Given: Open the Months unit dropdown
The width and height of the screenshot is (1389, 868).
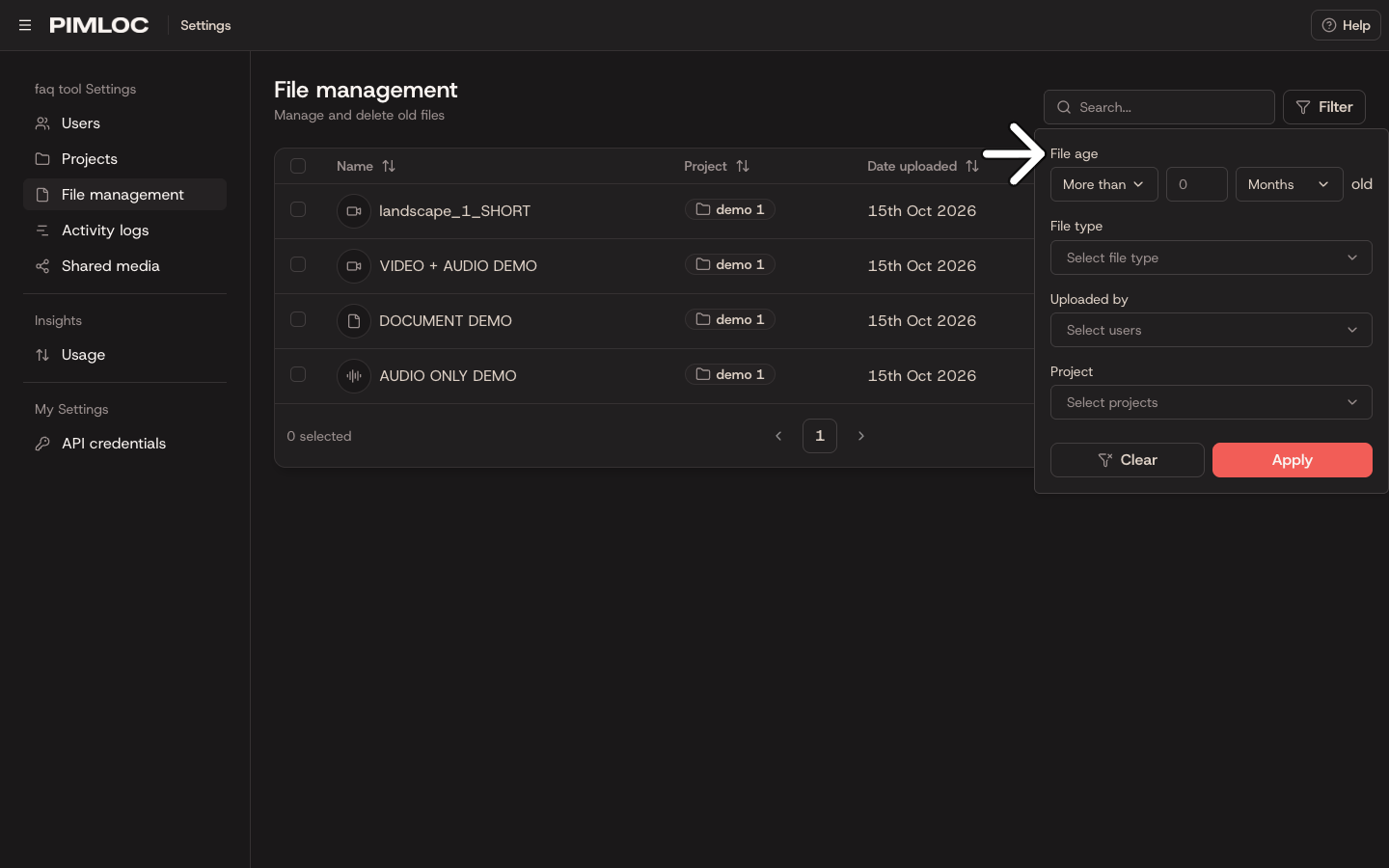Looking at the screenshot, I should point(1289,184).
